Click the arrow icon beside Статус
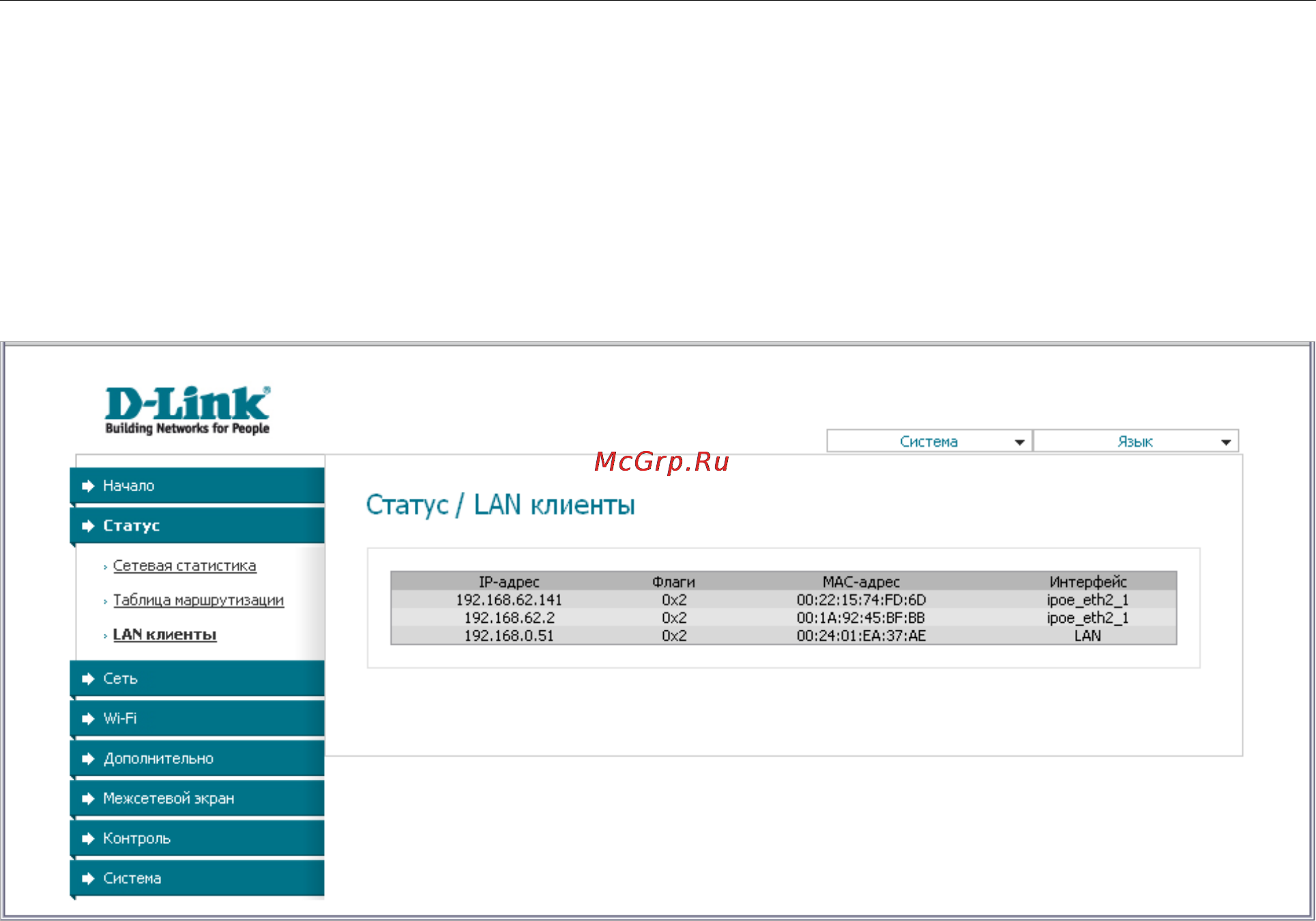The width and height of the screenshot is (1316, 921). pyautogui.click(x=88, y=526)
